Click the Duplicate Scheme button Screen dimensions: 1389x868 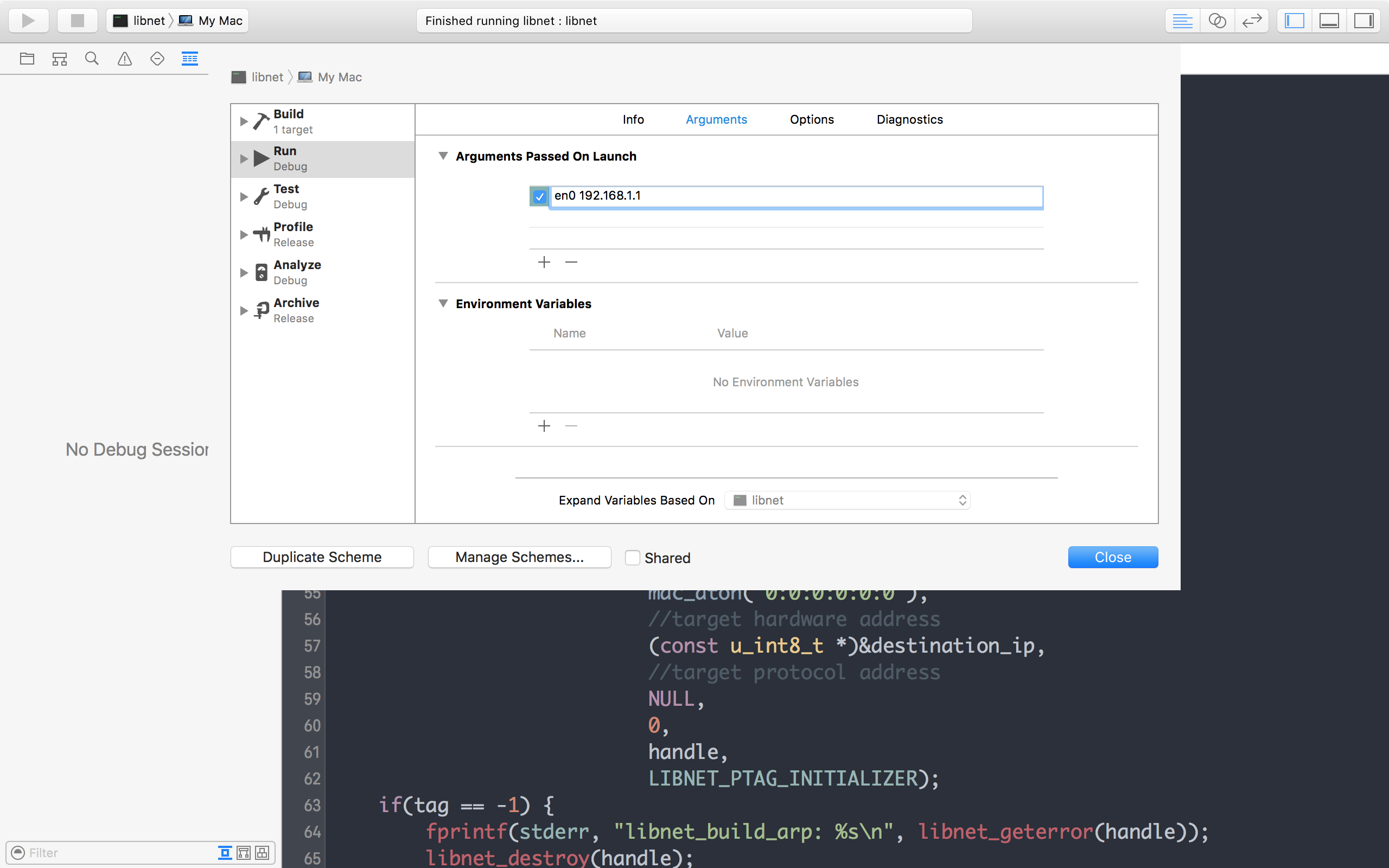tap(322, 557)
